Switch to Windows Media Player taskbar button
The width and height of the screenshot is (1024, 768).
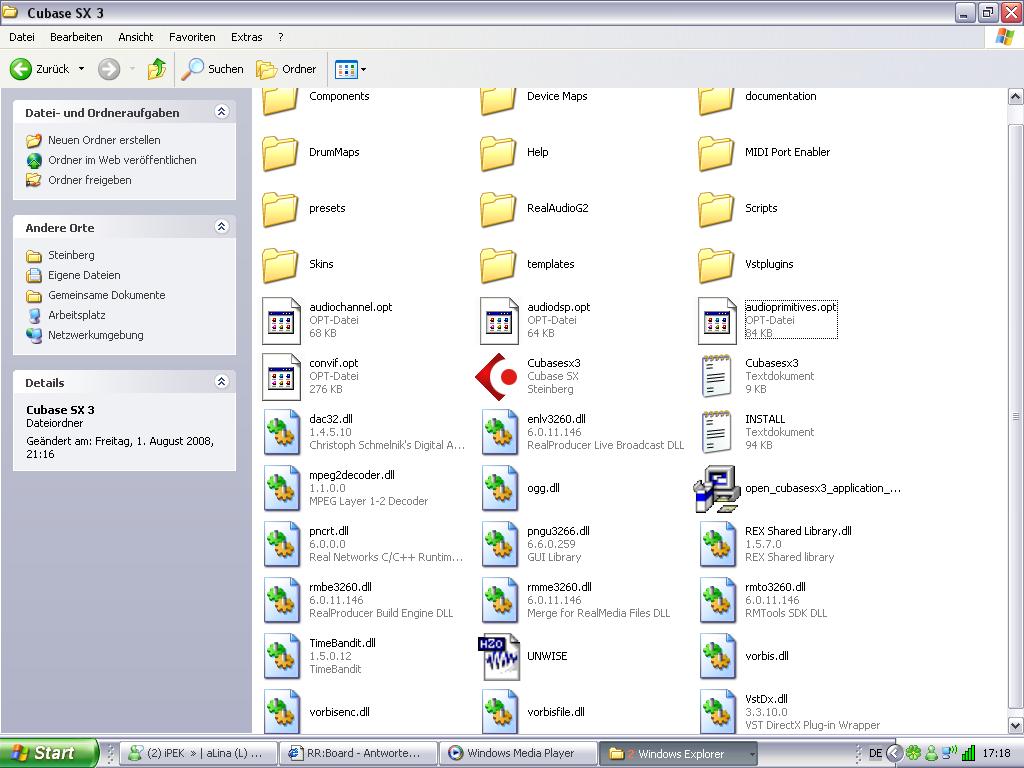click(519, 754)
